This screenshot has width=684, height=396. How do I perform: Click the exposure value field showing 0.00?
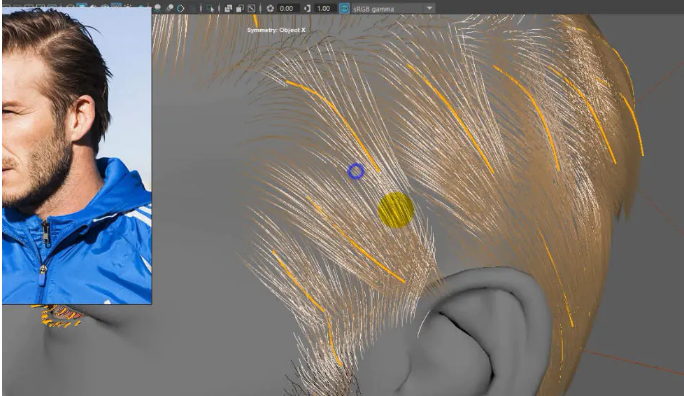(x=288, y=8)
